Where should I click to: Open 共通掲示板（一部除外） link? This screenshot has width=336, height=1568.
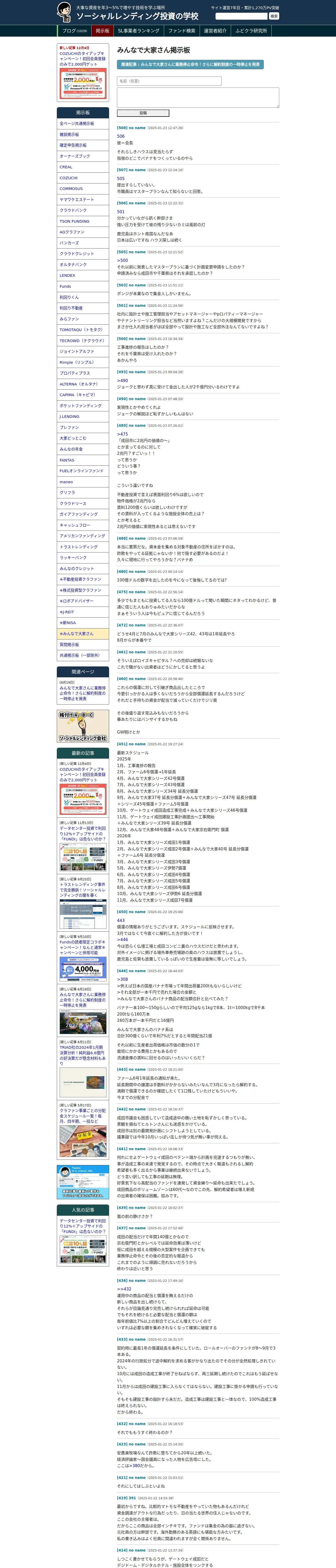(83, 656)
